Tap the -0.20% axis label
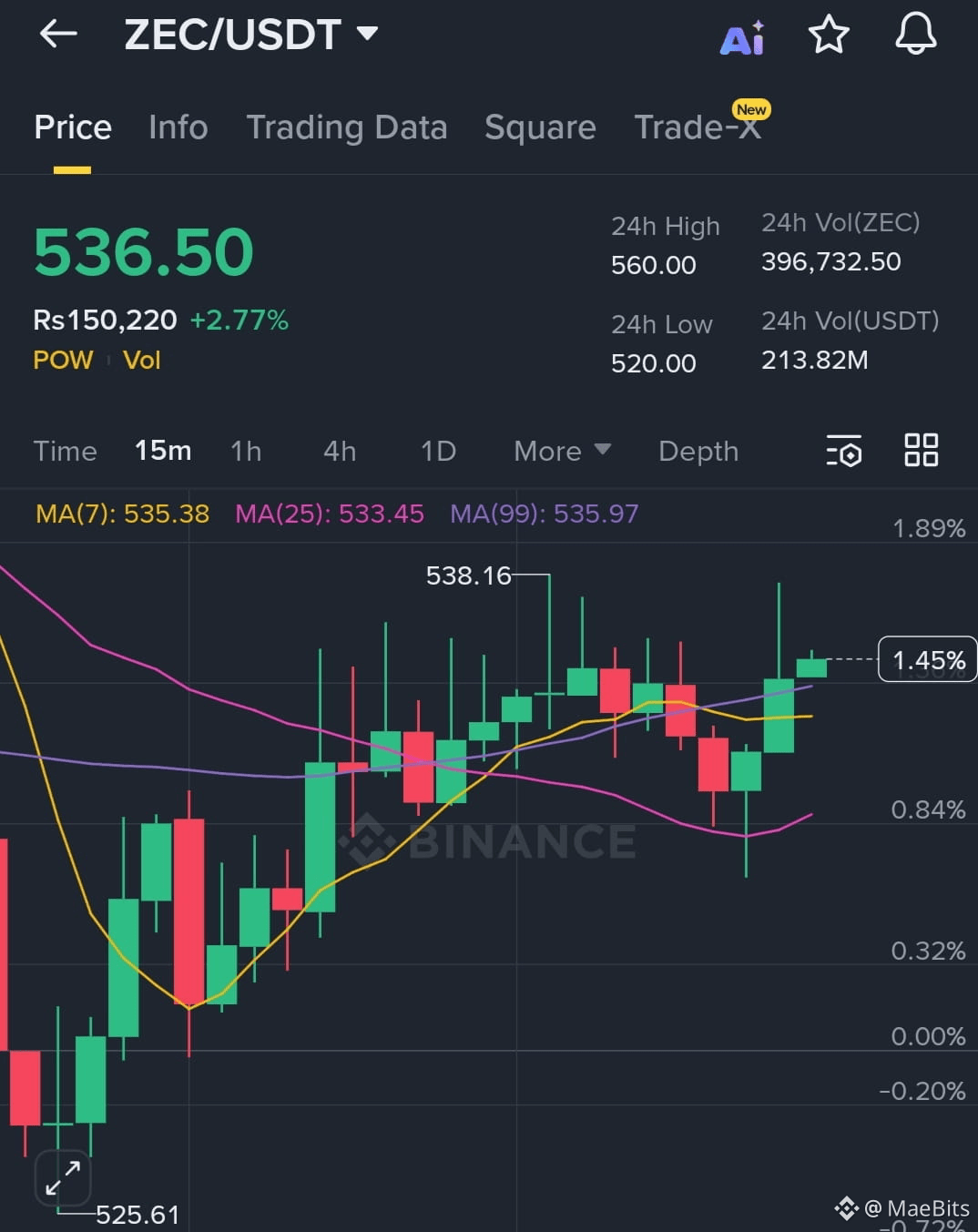Image resolution: width=978 pixels, height=1232 pixels. (922, 1091)
